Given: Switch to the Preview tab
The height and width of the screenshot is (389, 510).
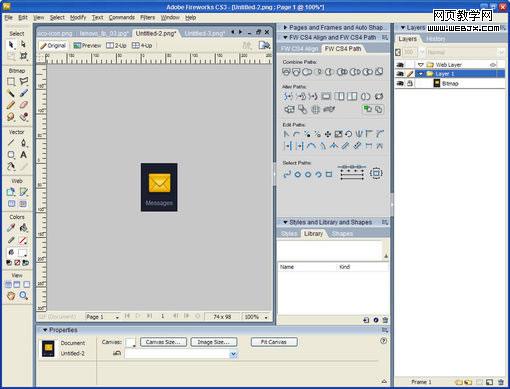Looking at the screenshot, I should coord(87,45).
